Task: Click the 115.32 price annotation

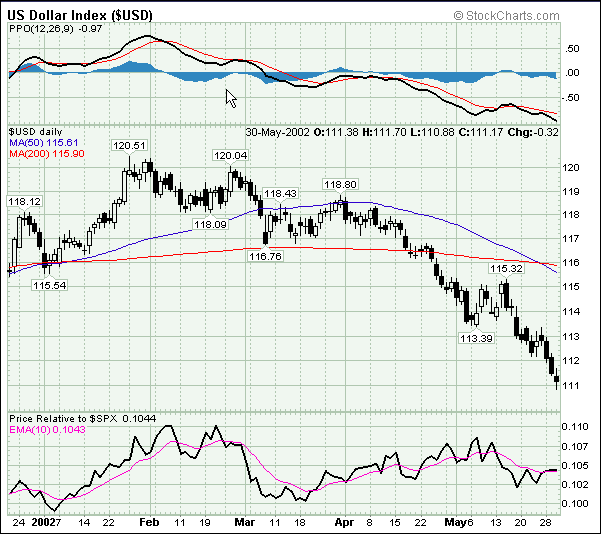Action: pos(506,269)
